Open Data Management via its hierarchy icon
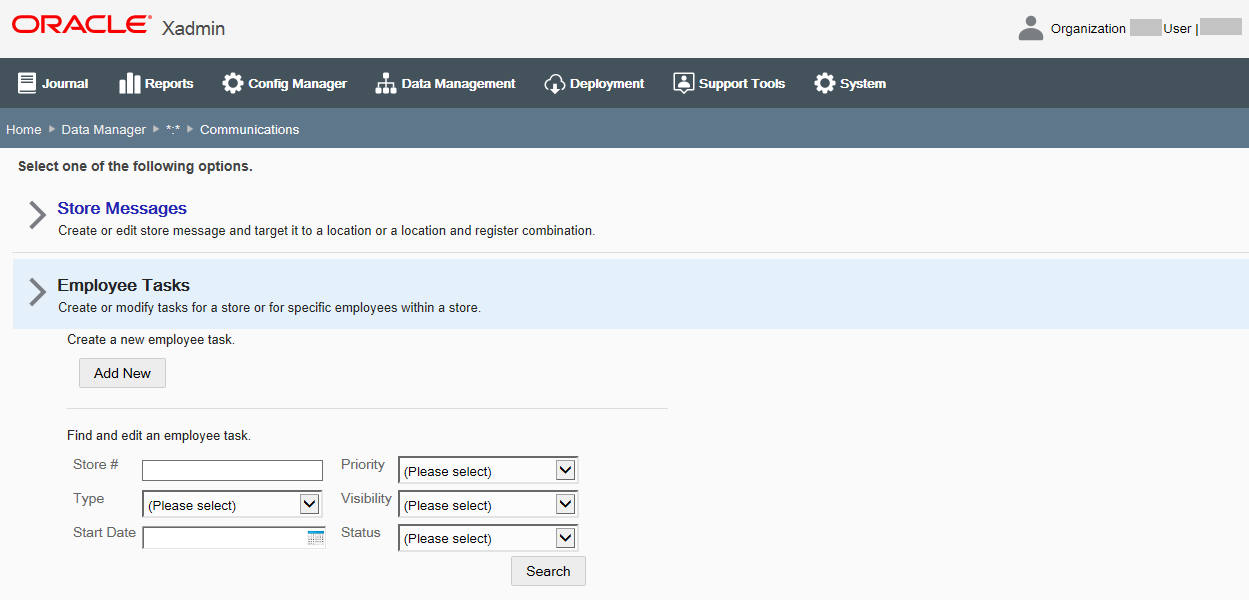 pyautogui.click(x=386, y=83)
